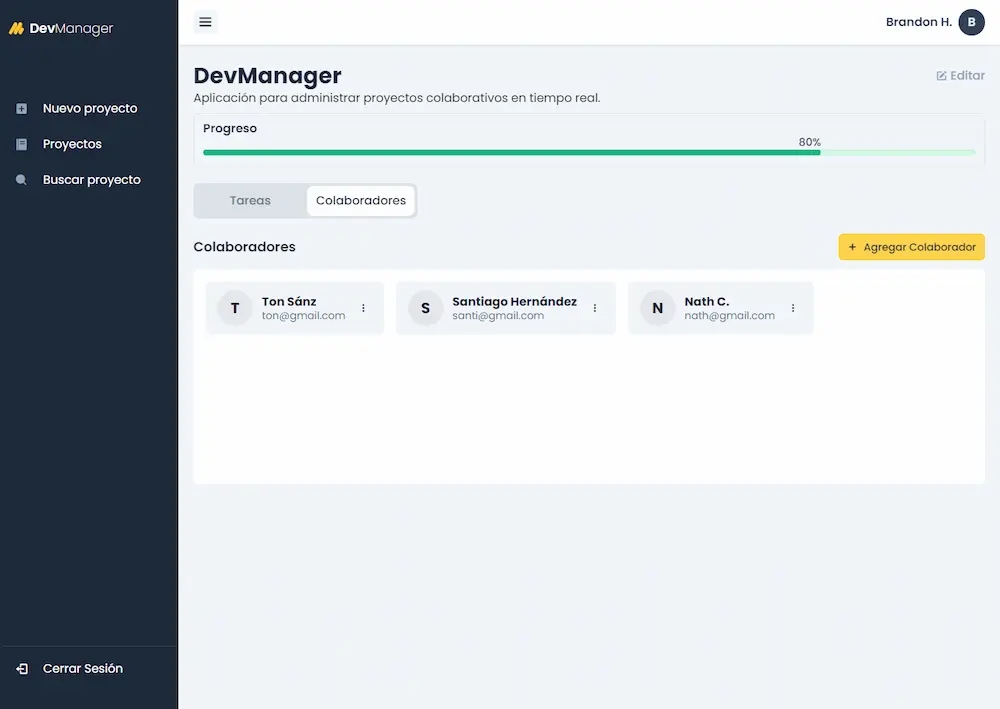
Task: Open the Nuevo proyecto sidebar link
Action: click(90, 109)
